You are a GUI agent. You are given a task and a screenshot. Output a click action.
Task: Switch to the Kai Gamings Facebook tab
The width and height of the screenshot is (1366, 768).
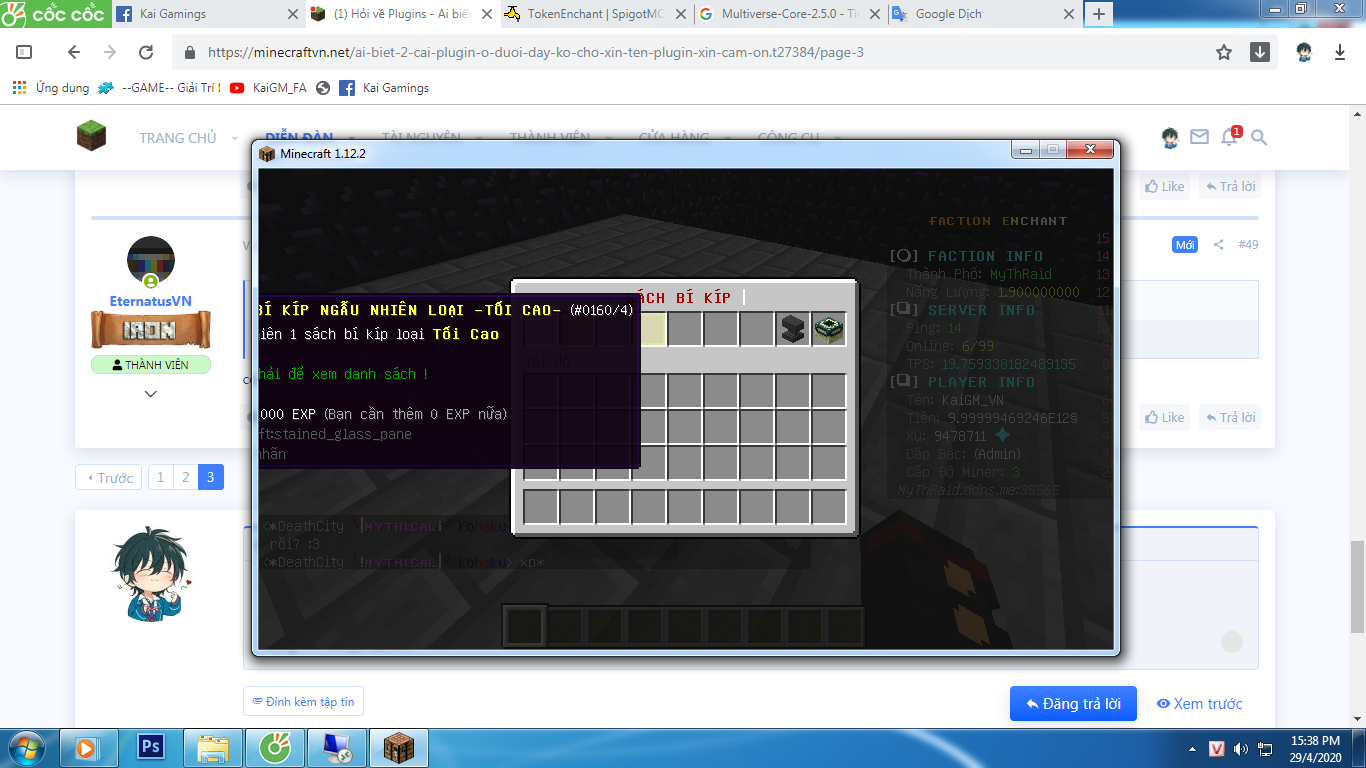click(x=207, y=14)
